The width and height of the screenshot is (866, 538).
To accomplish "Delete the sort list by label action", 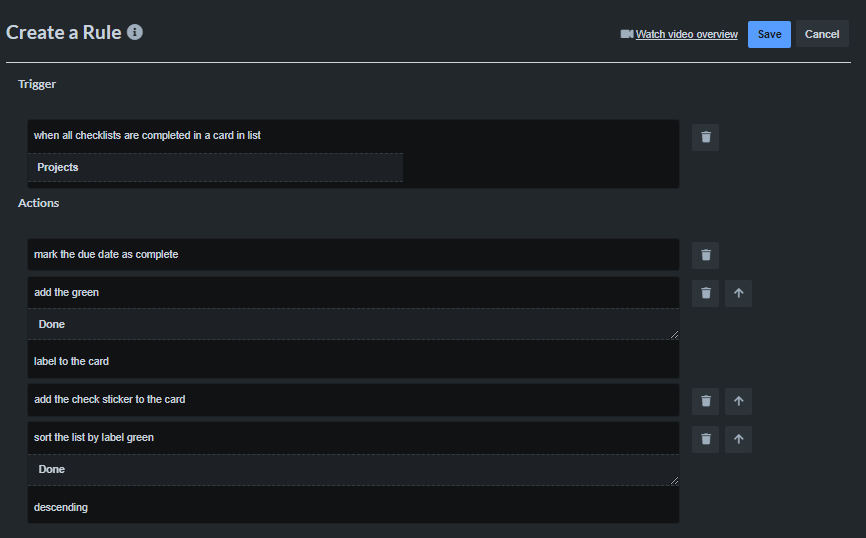I will pyautogui.click(x=705, y=439).
